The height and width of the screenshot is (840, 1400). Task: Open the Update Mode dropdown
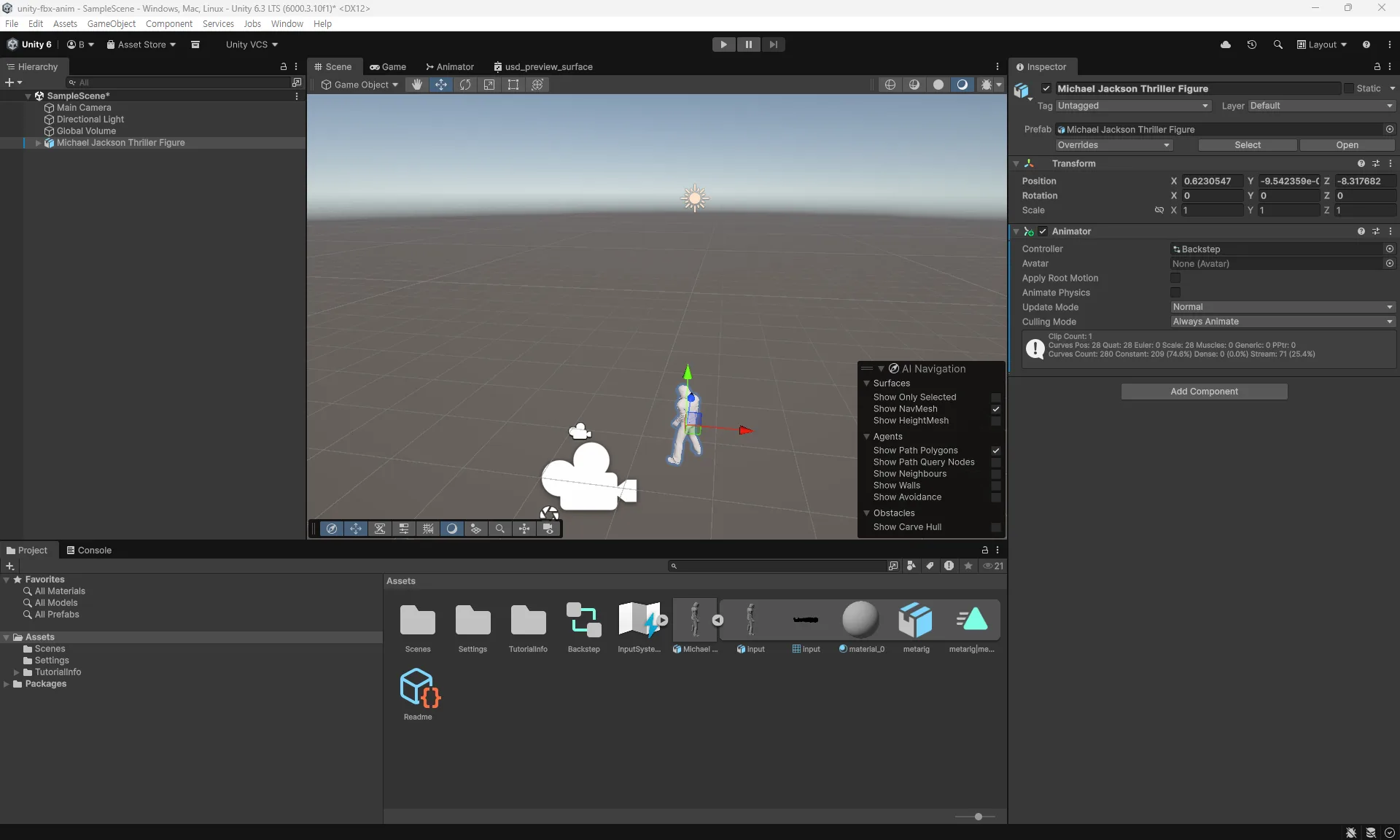click(1283, 307)
